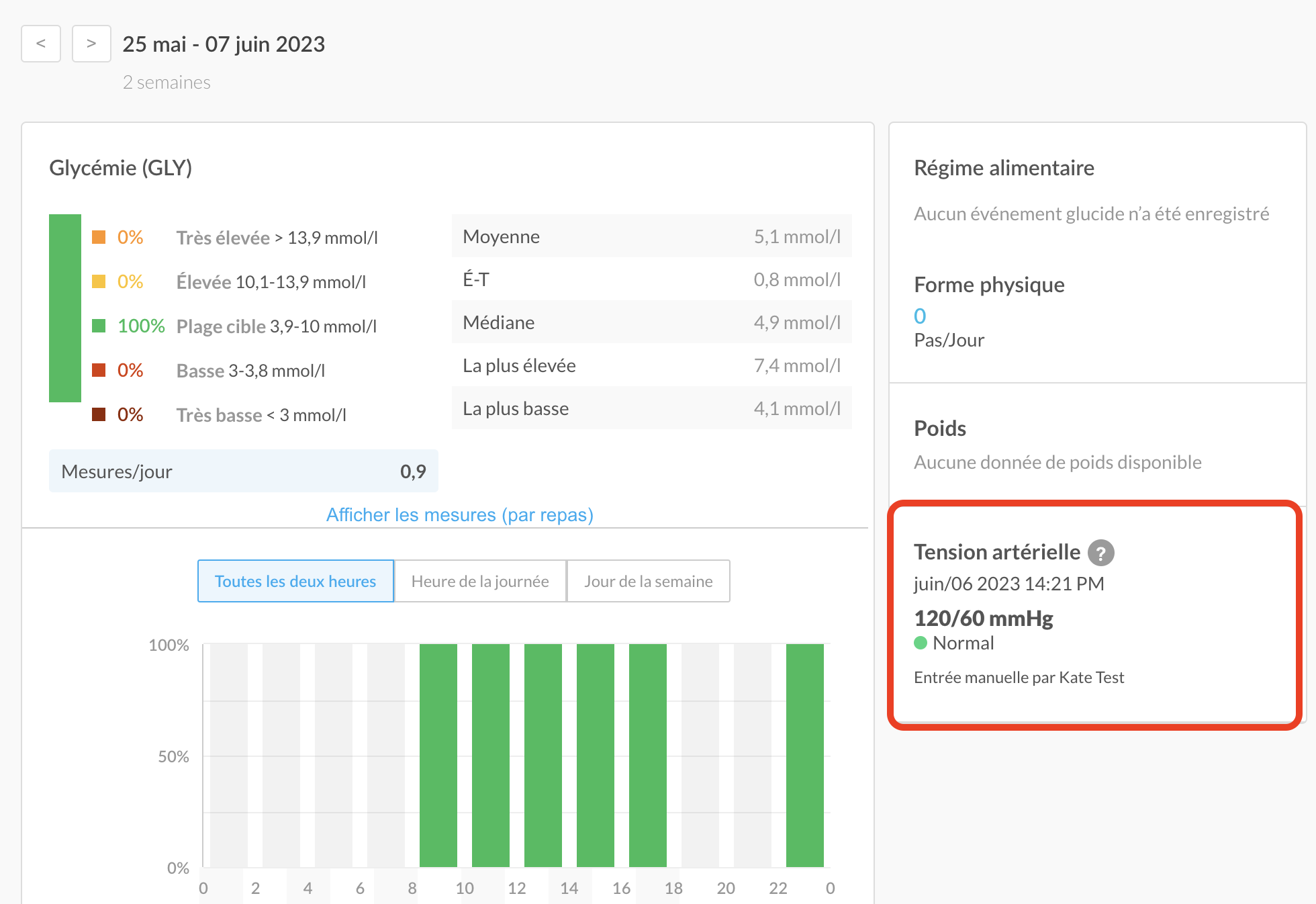The height and width of the screenshot is (904, 1316).
Task: Click the yellow 'Élevée' legend swatch
Action: click(99, 281)
